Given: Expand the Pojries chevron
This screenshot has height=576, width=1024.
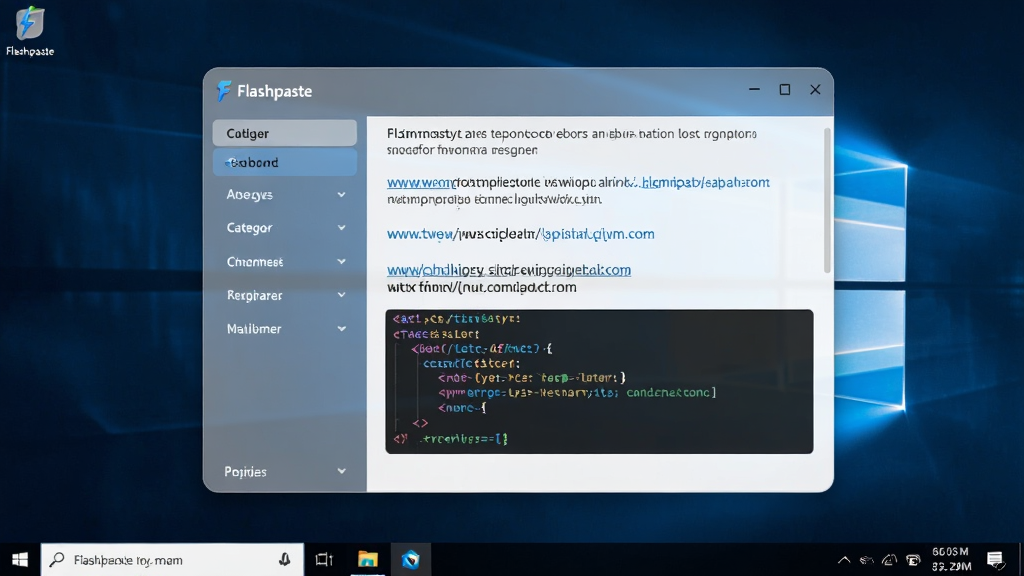Looking at the screenshot, I should pos(342,472).
